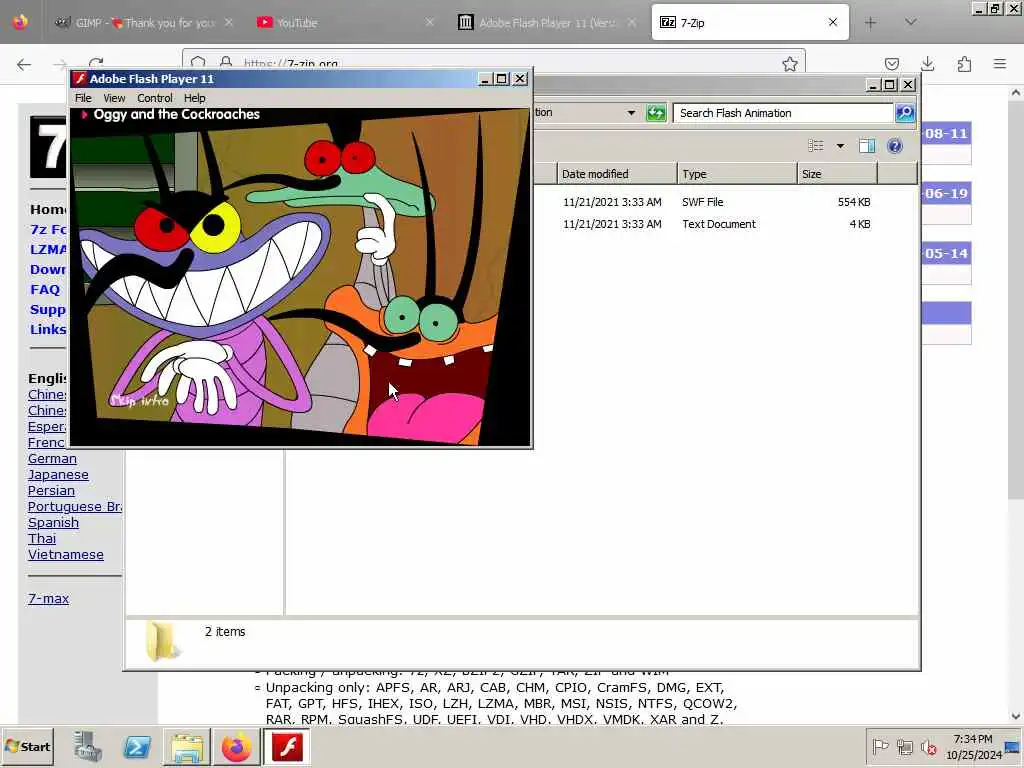Click the folder icon in details pane

pyautogui.click(x=161, y=641)
